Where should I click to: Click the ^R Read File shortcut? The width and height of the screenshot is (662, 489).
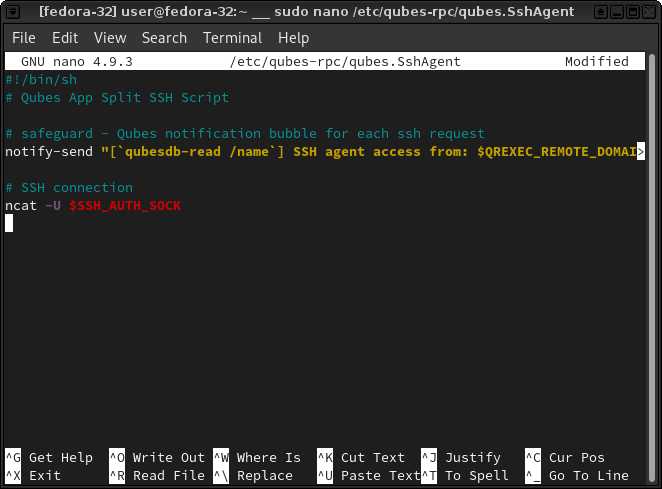pyautogui.click(x=156, y=476)
